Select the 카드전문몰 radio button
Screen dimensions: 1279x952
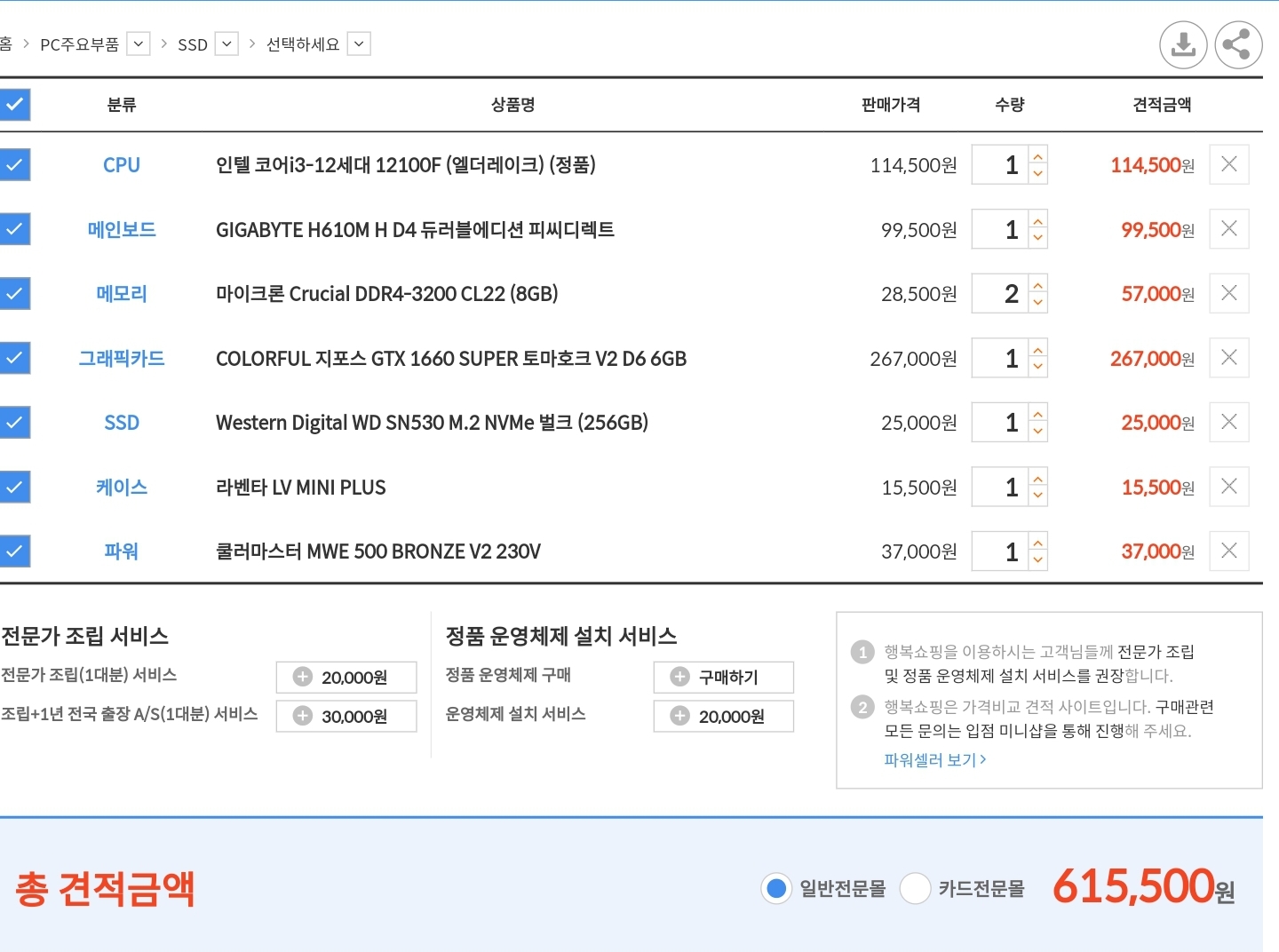click(915, 888)
